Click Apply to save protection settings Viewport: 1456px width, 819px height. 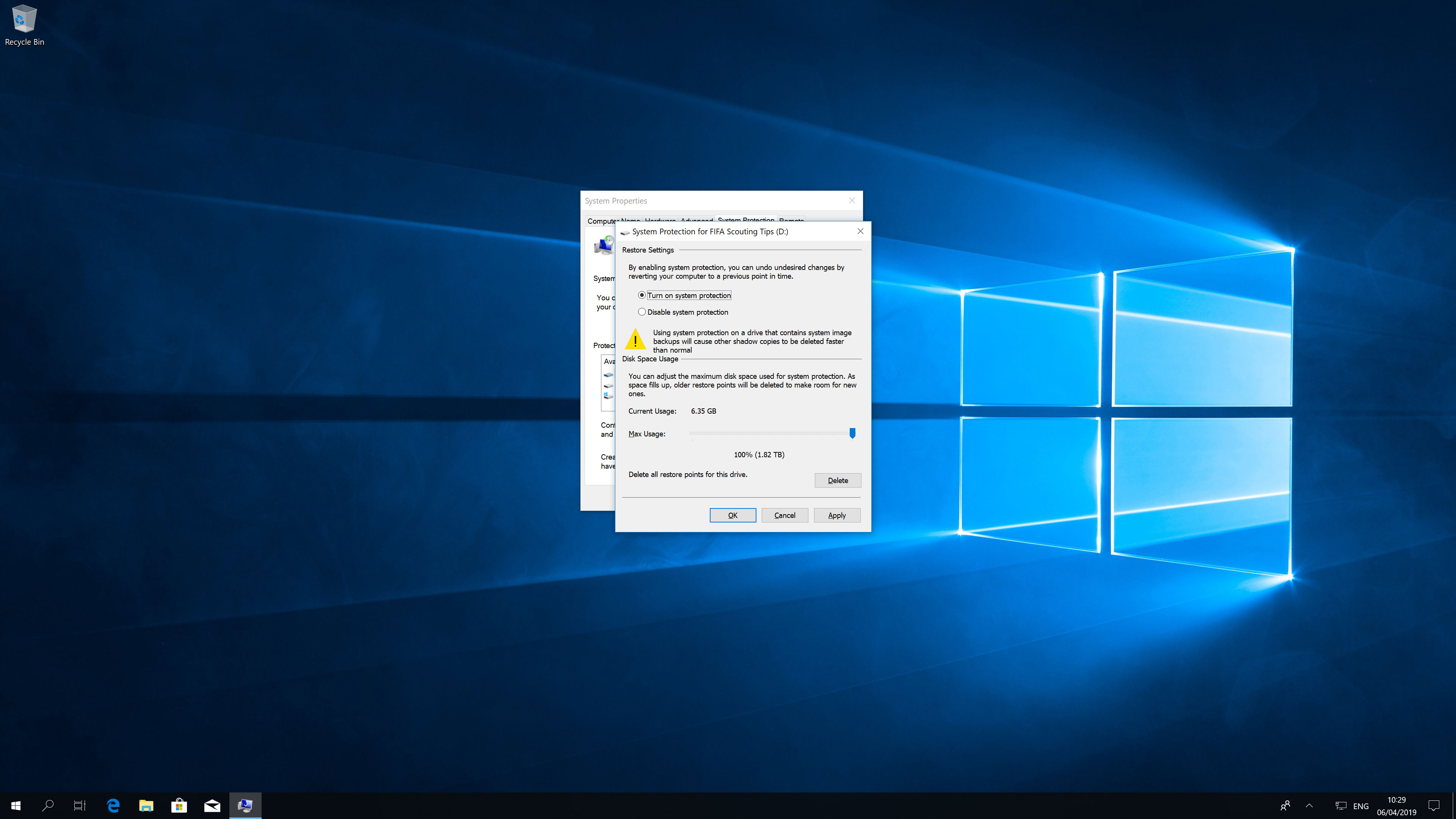[x=837, y=515]
